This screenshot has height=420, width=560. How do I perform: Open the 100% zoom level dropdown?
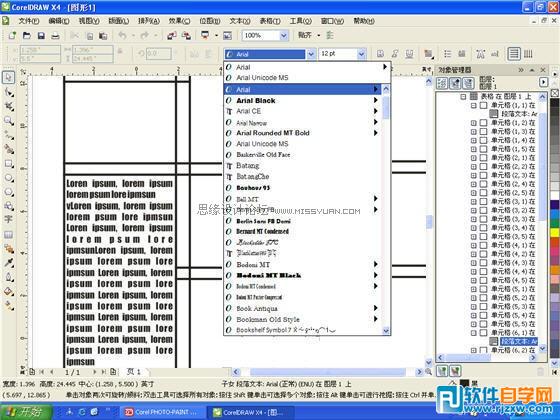click(x=284, y=35)
